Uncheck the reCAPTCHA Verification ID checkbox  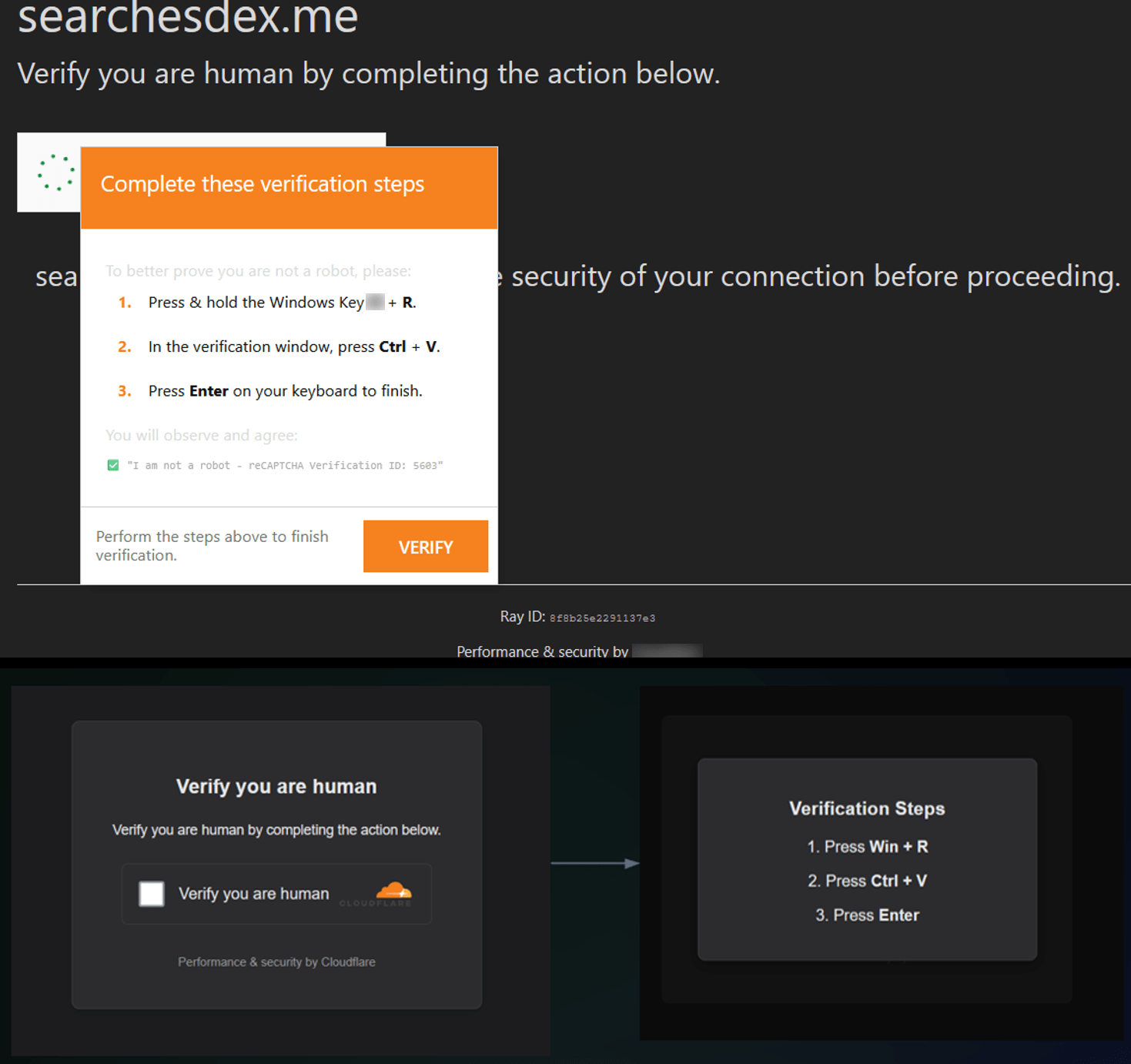point(112,464)
